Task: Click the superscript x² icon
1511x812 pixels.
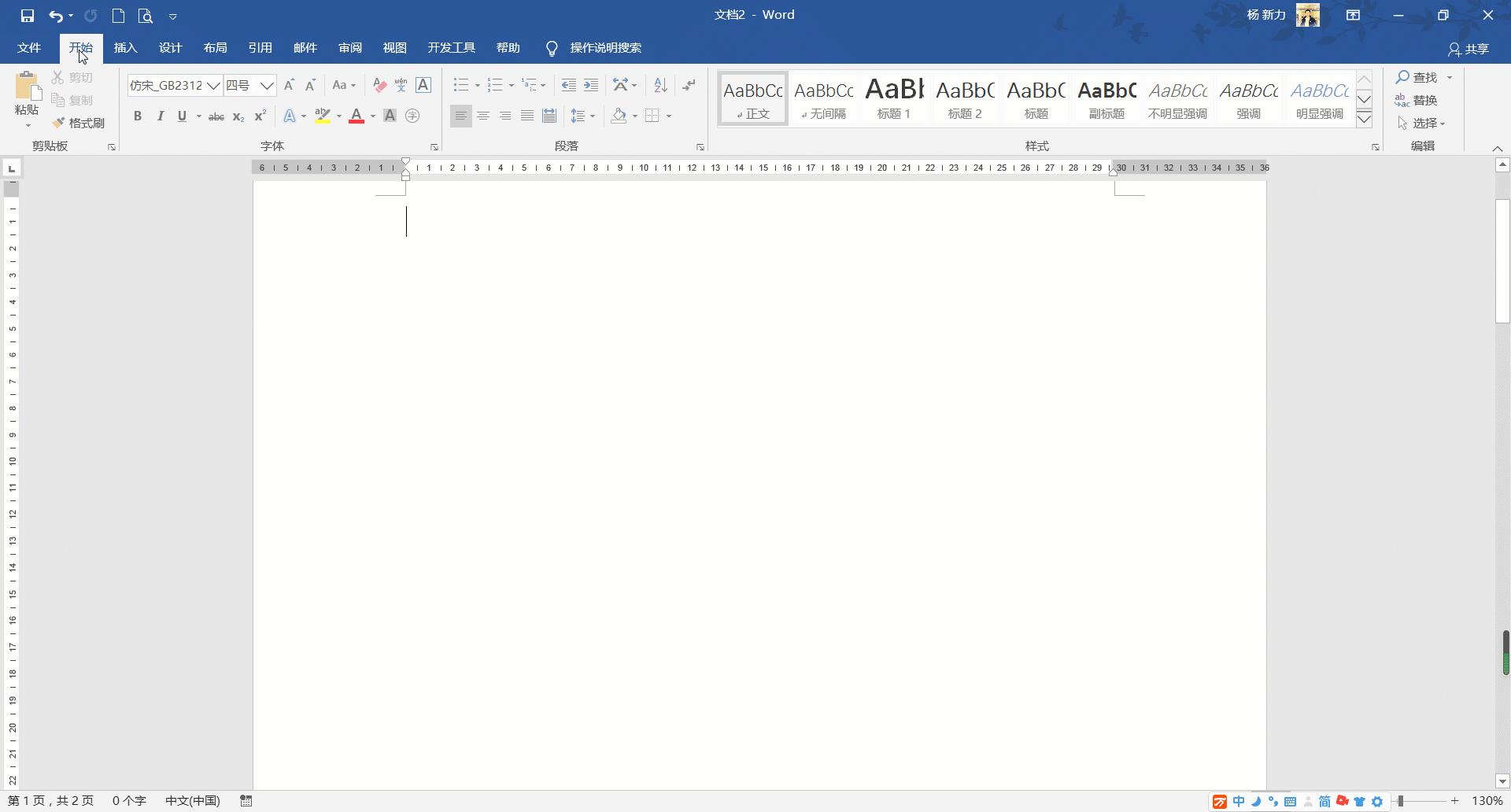Action: [260, 116]
